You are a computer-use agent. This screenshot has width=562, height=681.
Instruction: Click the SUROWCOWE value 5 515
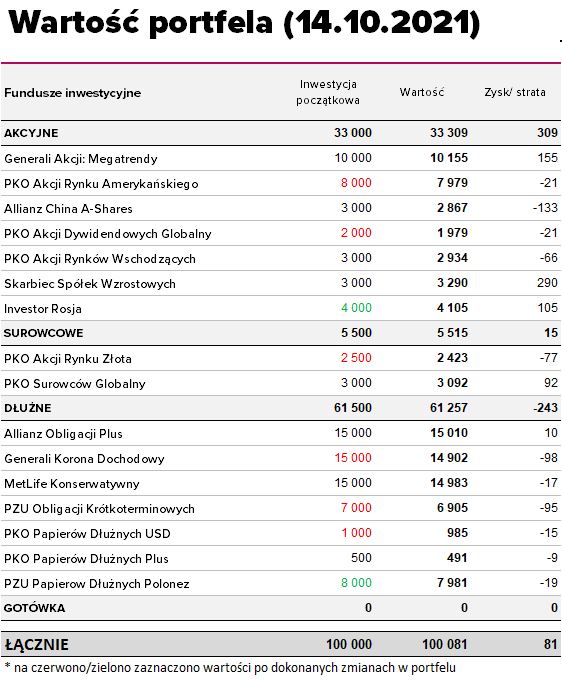tap(452, 333)
